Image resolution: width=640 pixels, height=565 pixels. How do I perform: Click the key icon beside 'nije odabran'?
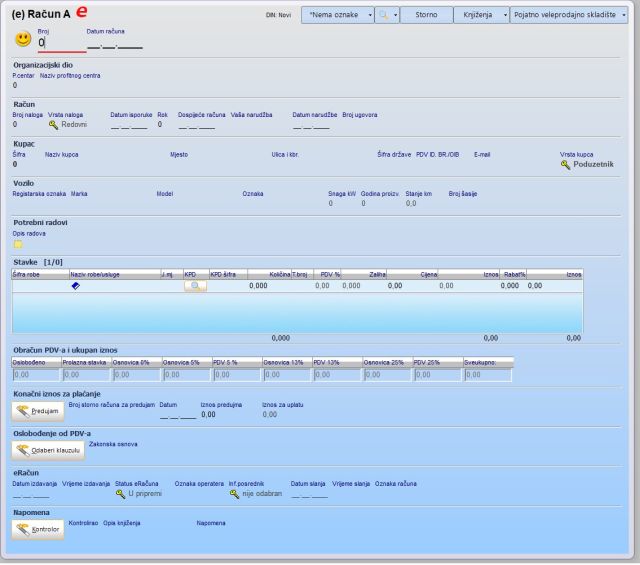pyautogui.click(x=235, y=493)
